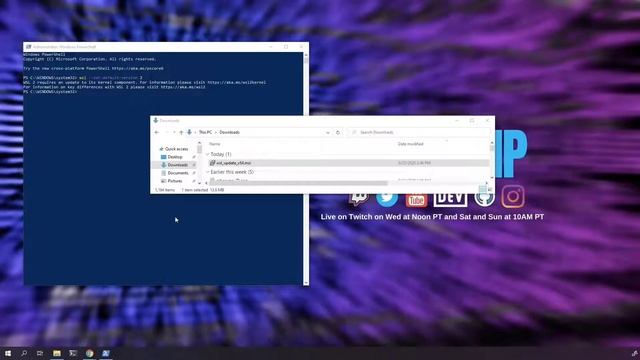Click the Downloads breadcrumb in address bar
This screenshot has height=360, width=640.
(229, 132)
